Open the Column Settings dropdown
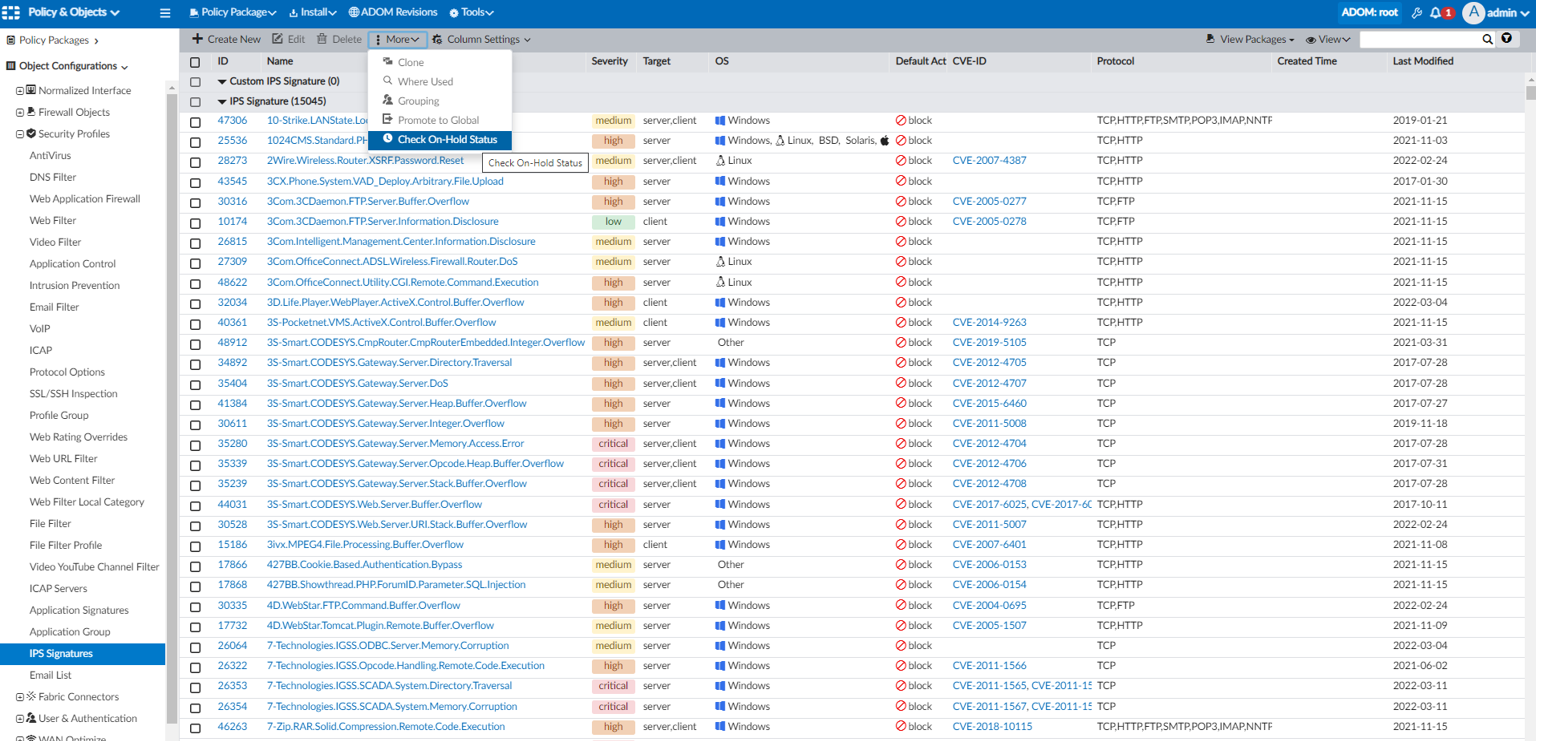Screen dimensions: 1546x741 click(x=482, y=40)
